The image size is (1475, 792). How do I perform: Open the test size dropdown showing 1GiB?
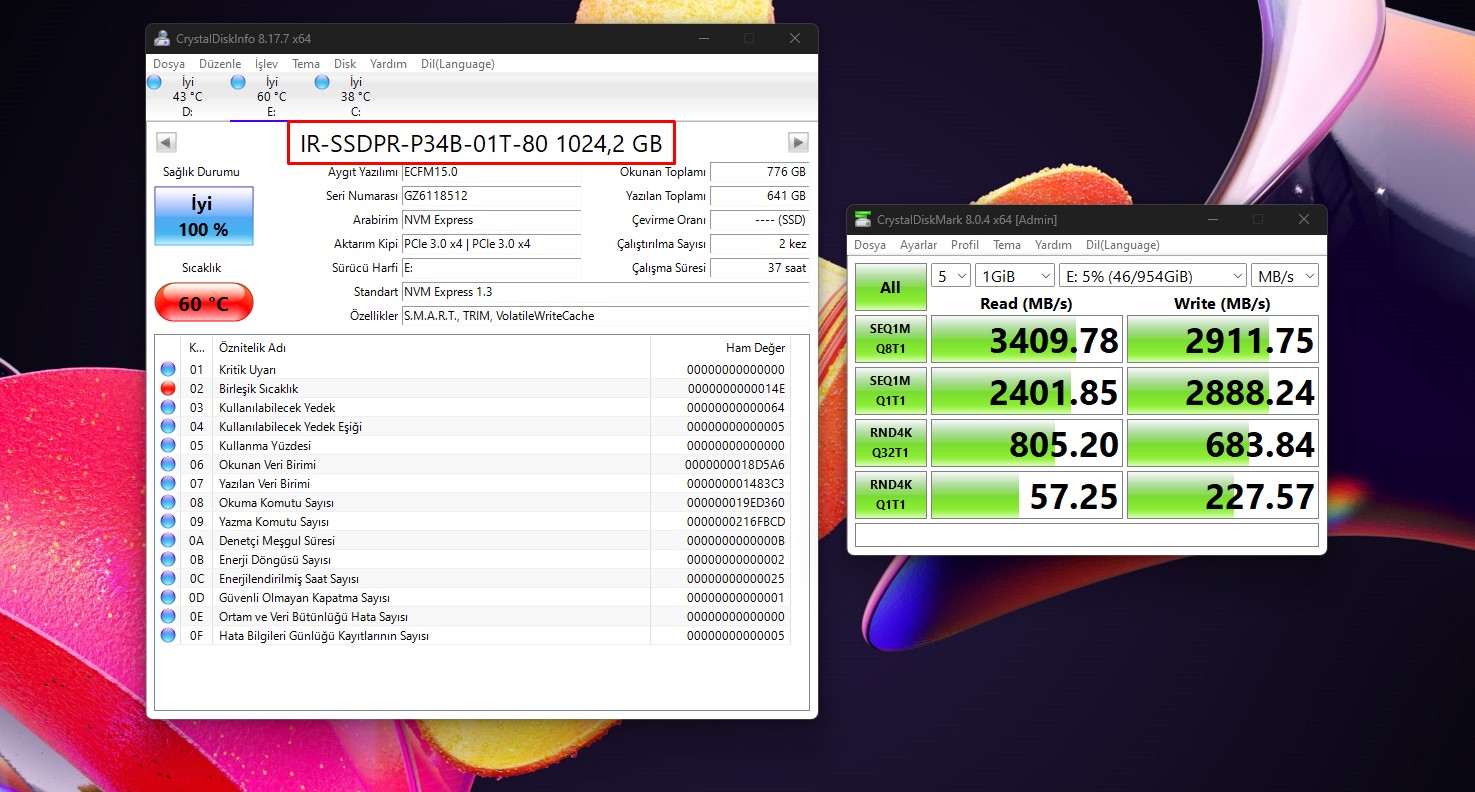tap(1015, 275)
